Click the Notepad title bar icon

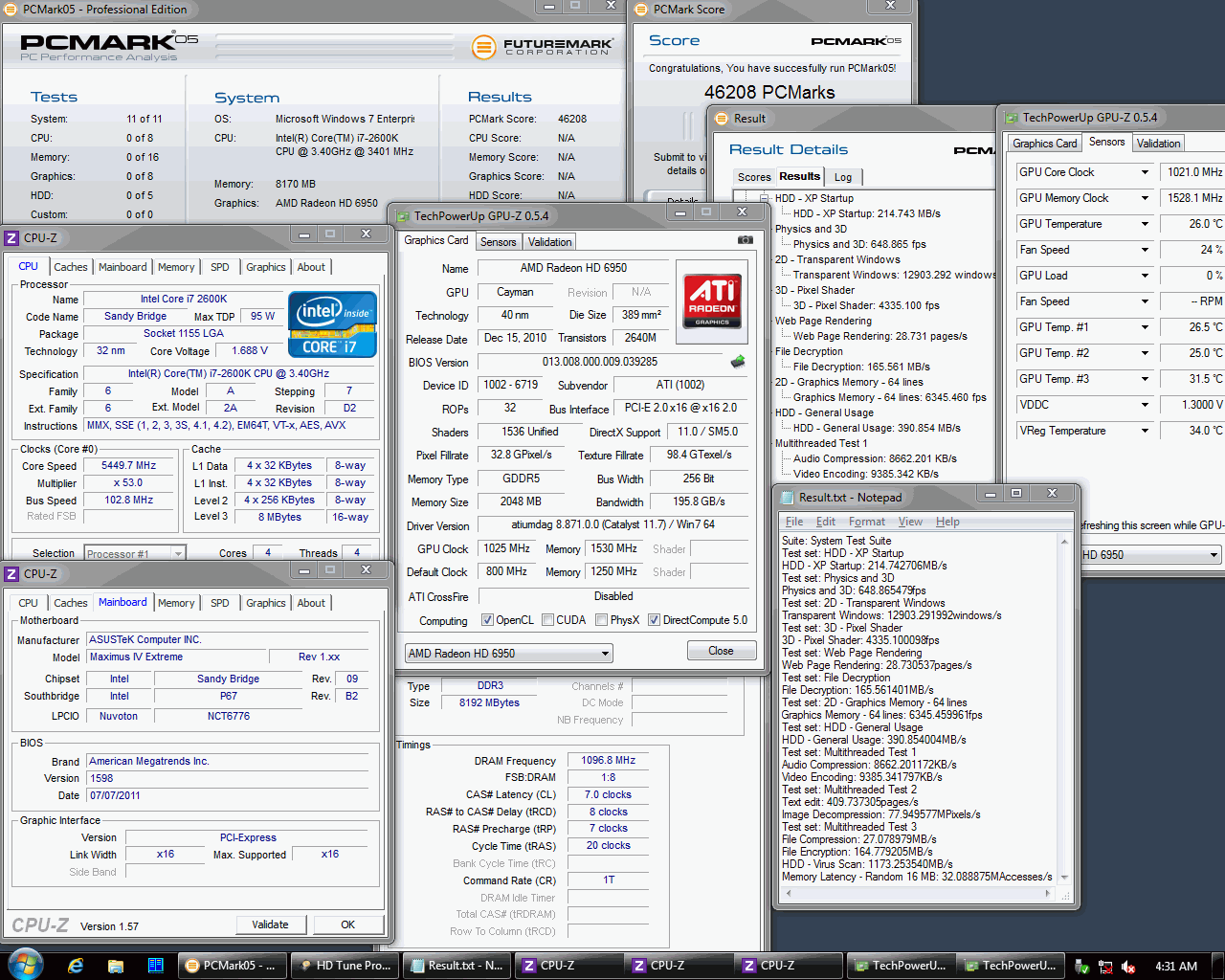788,498
